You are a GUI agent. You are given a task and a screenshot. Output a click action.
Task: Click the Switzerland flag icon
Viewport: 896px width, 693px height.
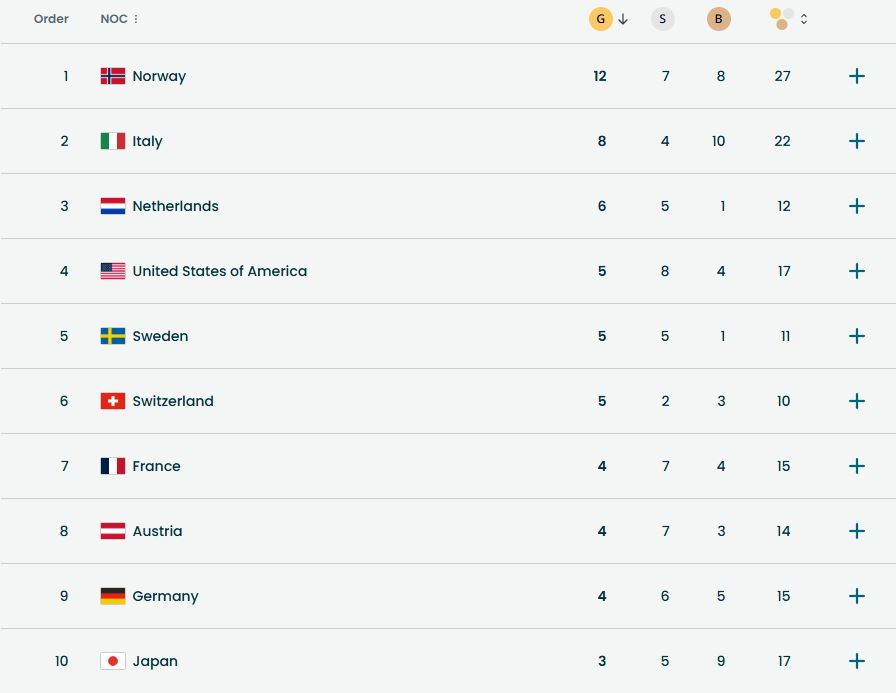pos(113,401)
